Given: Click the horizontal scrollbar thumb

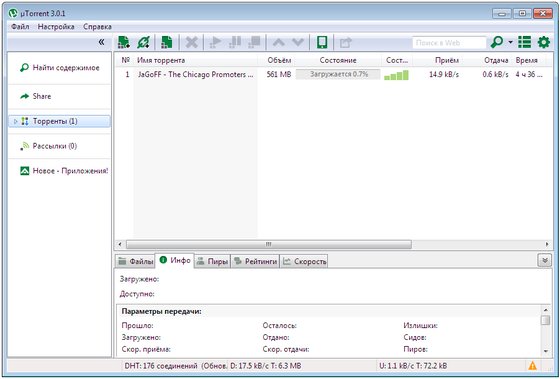Looking at the screenshot, I should pos(269,244).
